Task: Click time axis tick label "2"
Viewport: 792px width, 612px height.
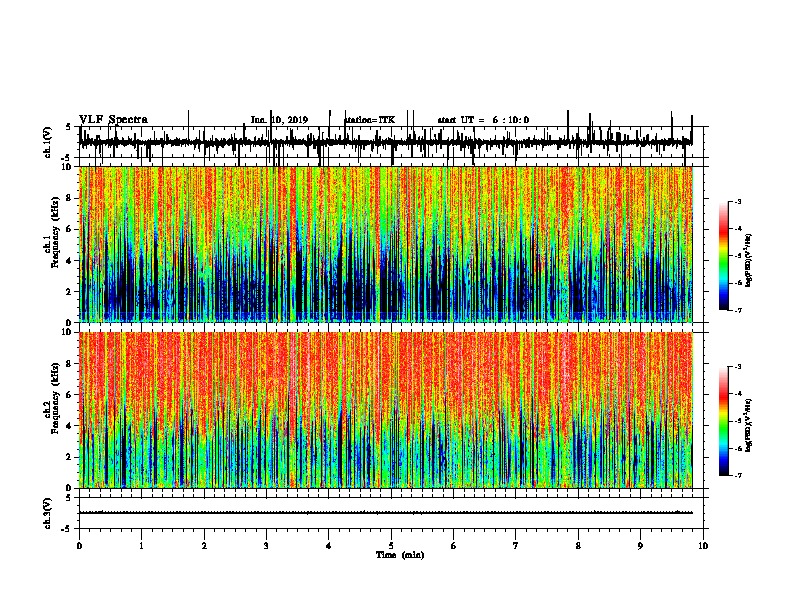Action: coord(204,546)
